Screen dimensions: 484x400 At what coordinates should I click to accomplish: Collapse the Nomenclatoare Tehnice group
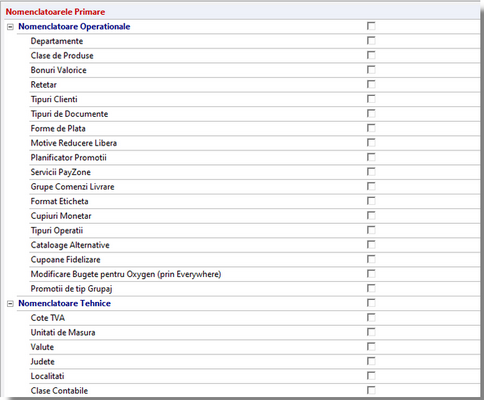(x=10, y=304)
